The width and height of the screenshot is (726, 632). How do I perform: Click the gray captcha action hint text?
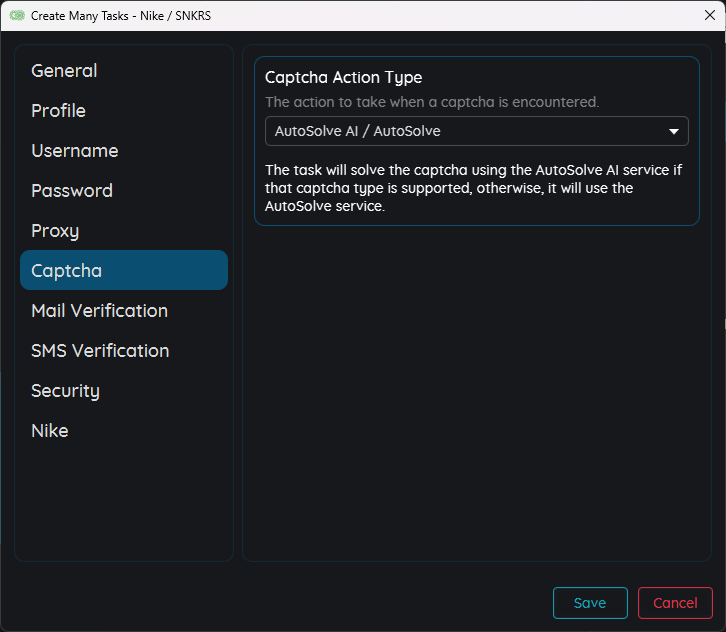[431, 102]
